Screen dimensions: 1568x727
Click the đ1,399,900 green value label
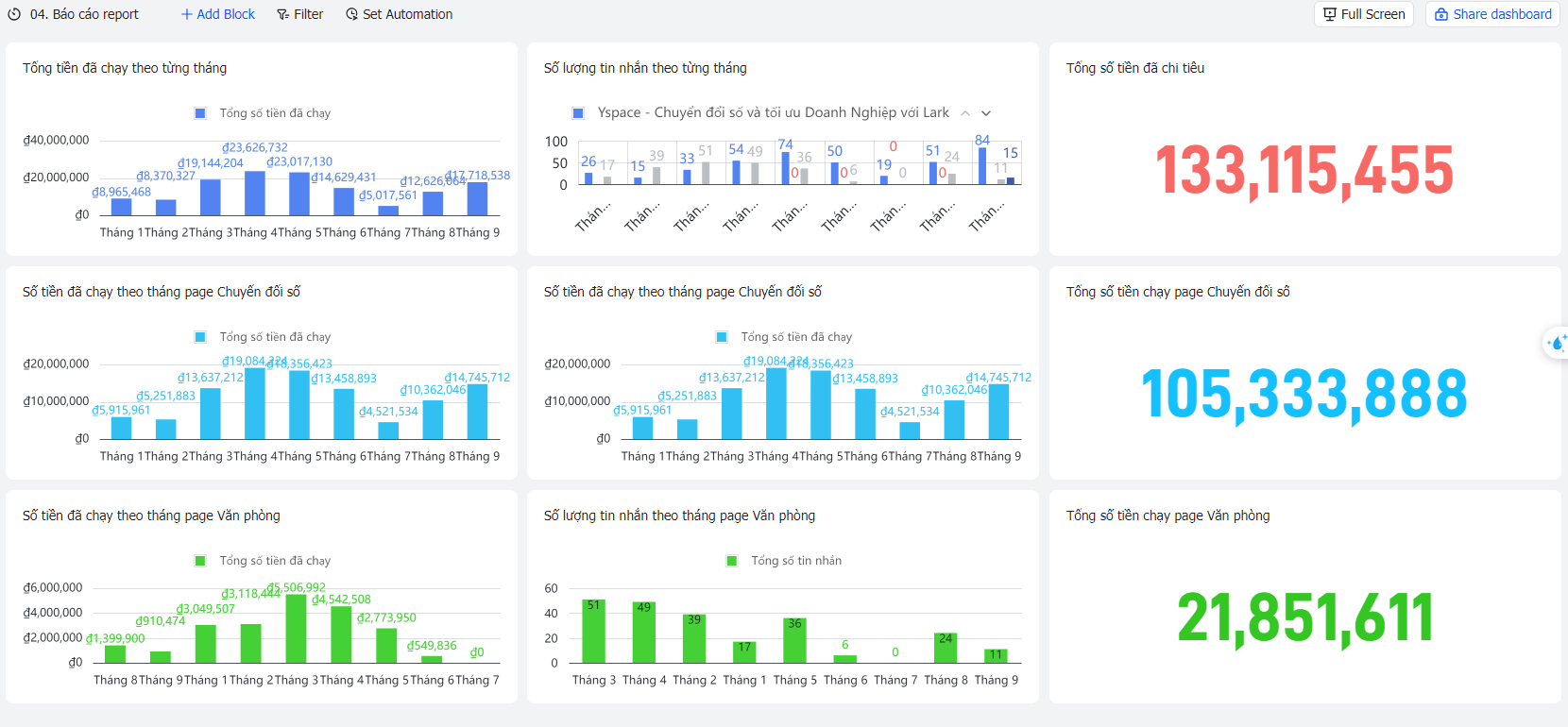(115, 639)
